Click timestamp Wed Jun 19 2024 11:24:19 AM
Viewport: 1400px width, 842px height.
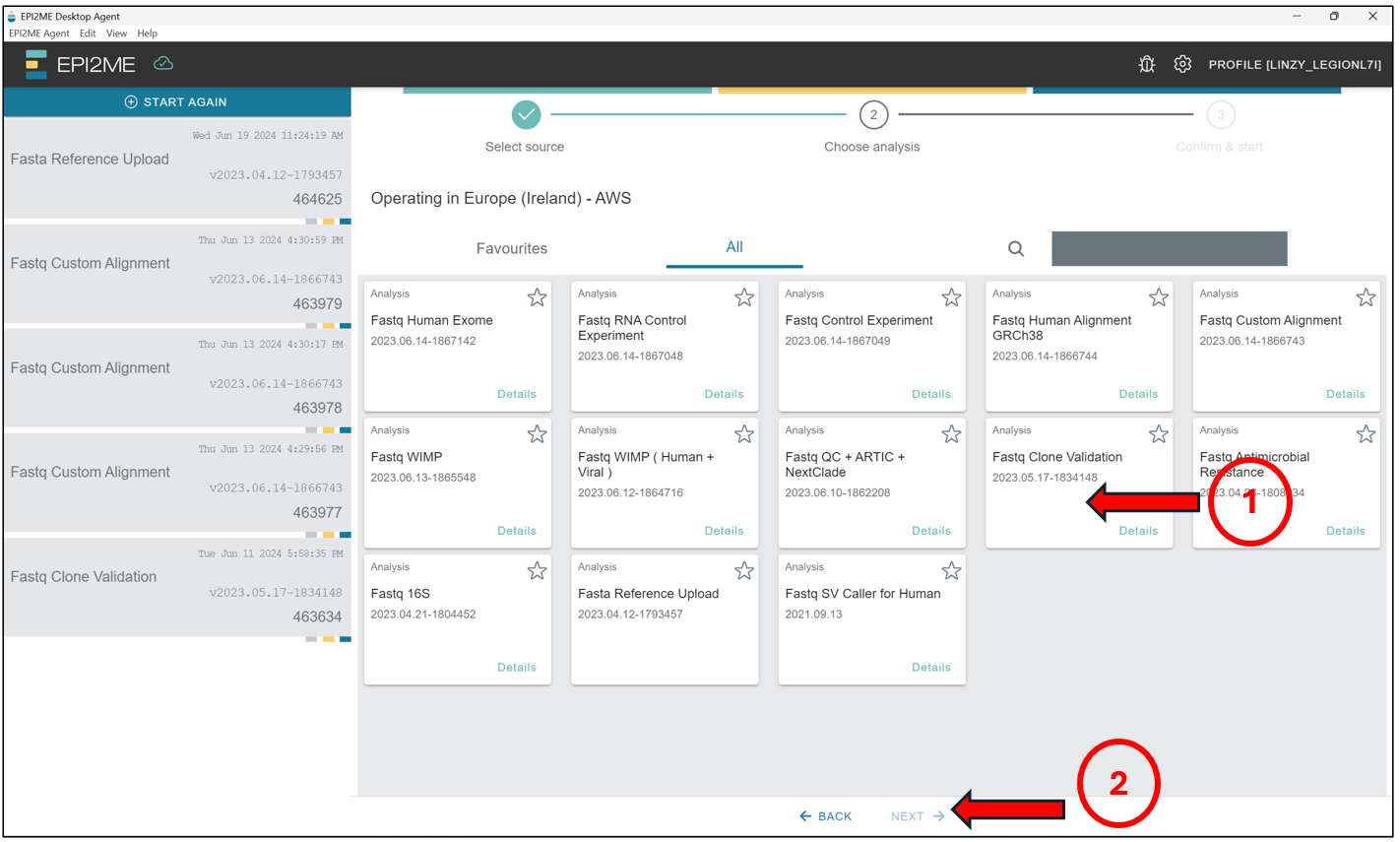point(268,136)
